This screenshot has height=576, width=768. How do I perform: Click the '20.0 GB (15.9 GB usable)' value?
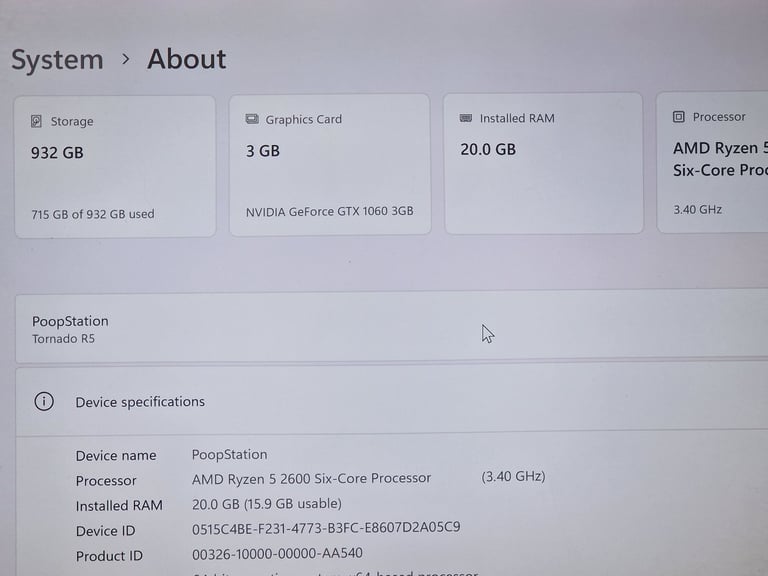coord(267,504)
